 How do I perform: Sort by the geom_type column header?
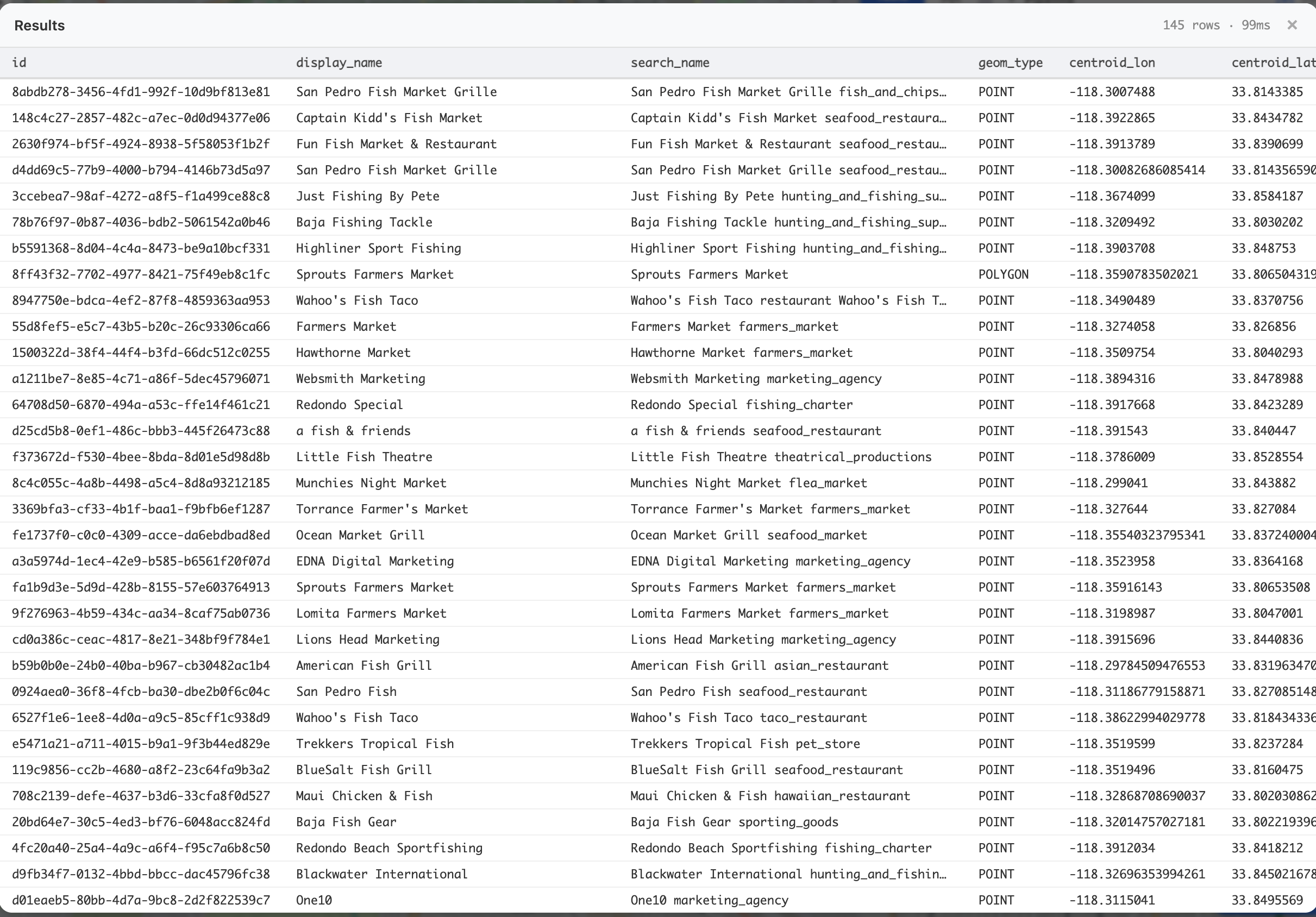pyautogui.click(x=1010, y=62)
